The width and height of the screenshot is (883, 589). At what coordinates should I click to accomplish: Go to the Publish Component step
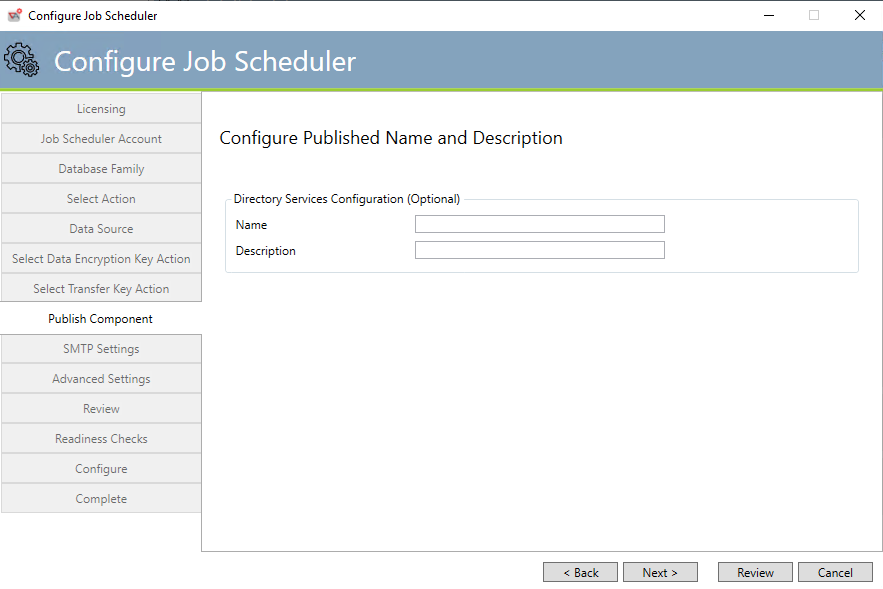coord(101,318)
